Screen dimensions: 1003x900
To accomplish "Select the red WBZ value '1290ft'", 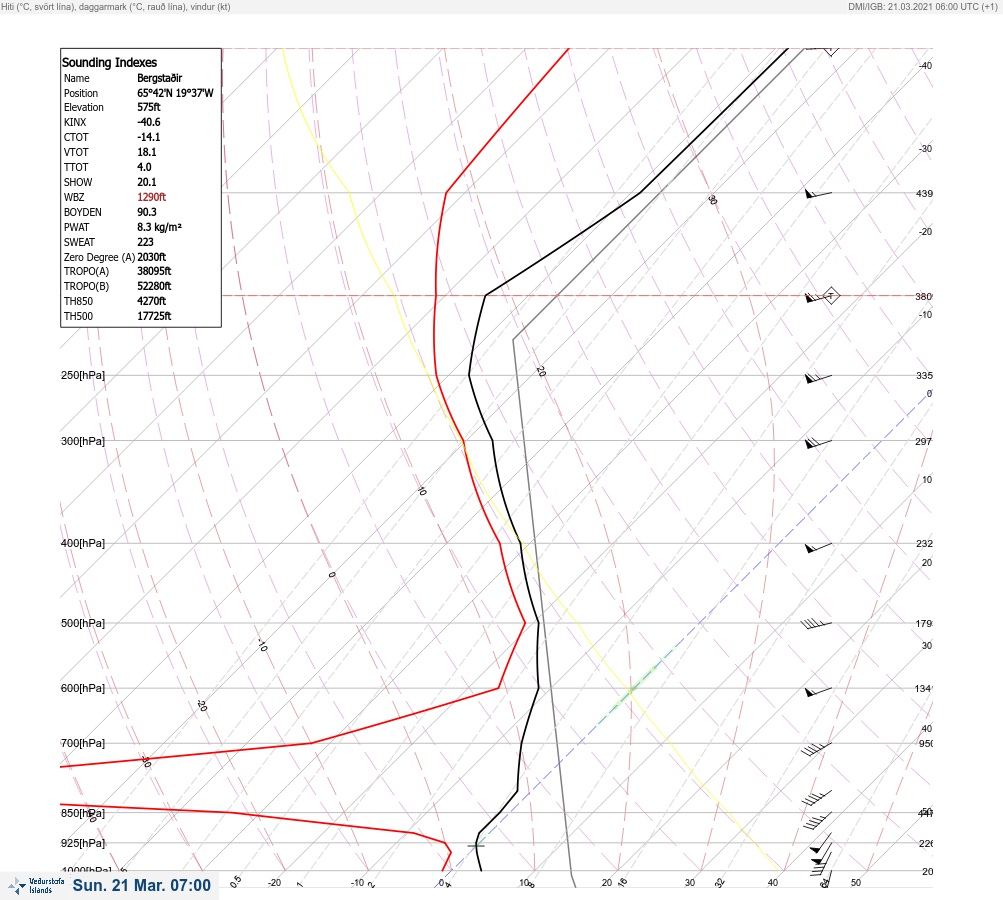I will [x=151, y=197].
